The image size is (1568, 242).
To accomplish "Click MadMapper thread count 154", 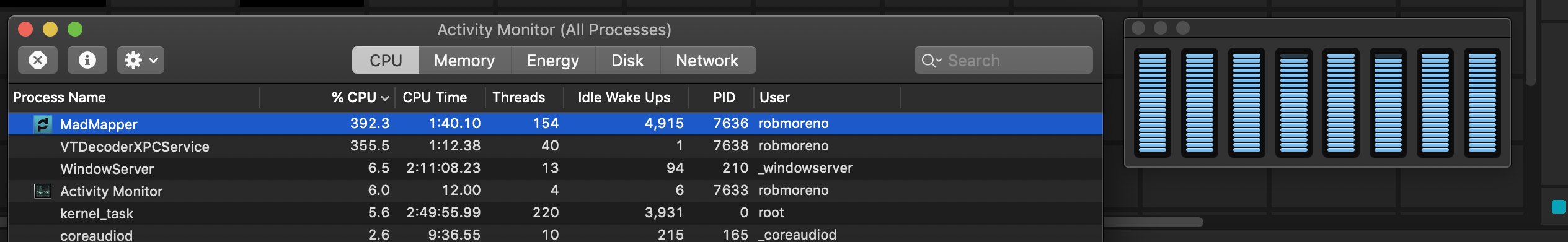I will coord(546,123).
